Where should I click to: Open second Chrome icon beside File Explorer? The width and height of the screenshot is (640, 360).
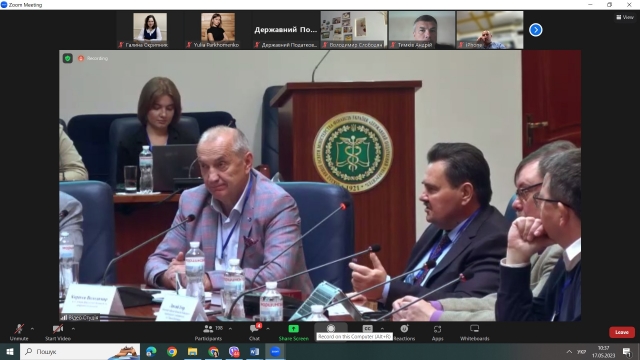coord(213,351)
